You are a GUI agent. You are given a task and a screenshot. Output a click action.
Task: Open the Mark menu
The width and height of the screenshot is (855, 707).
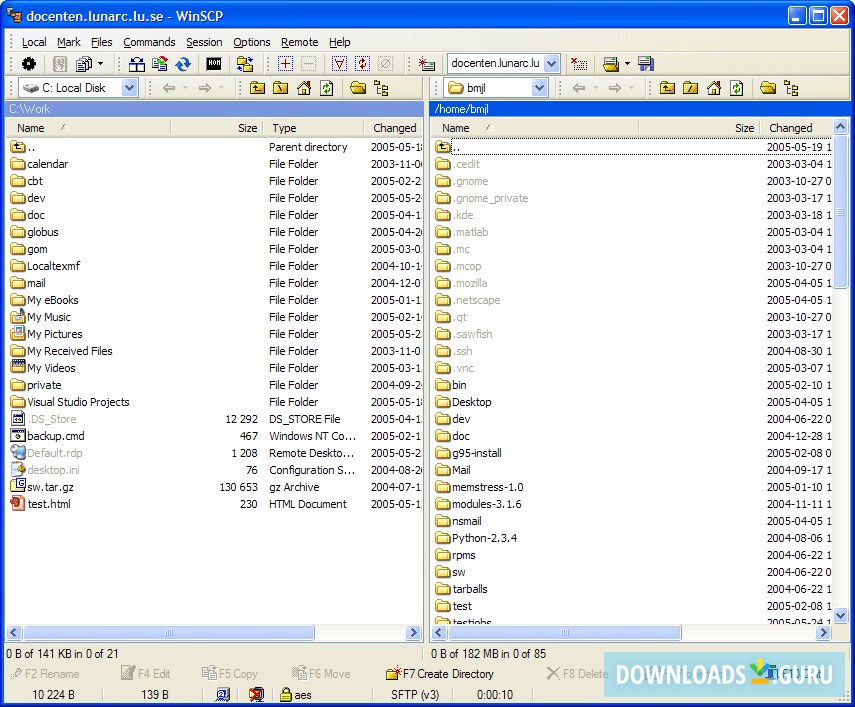coord(69,42)
